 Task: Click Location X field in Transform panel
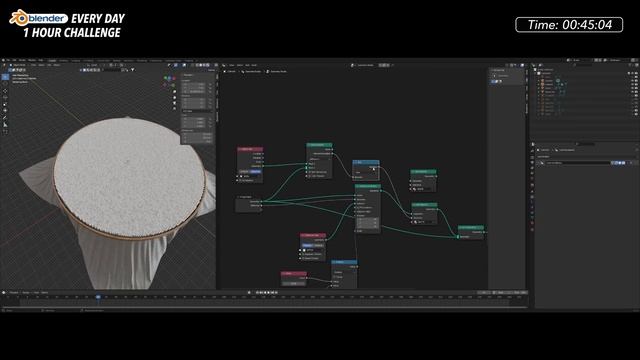[195, 84]
